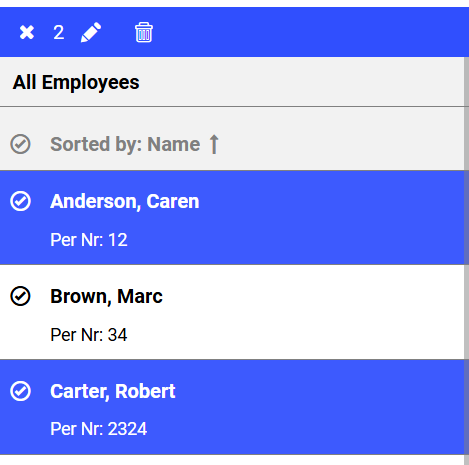Viewport: 469px width, 465px height.
Task: Open the All Employees heading
Action: pos(76,82)
